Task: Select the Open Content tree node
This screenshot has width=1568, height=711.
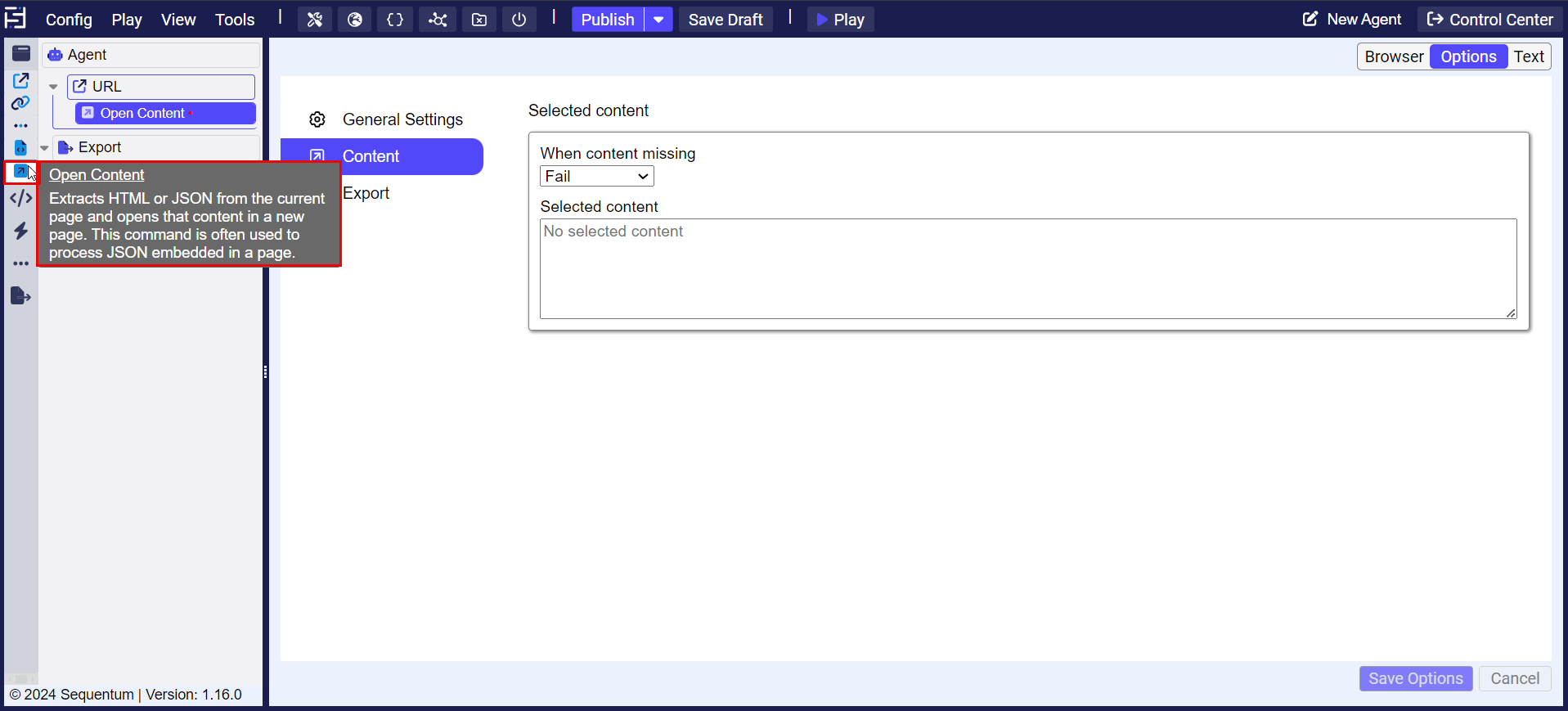Action: pyautogui.click(x=165, y=113)
